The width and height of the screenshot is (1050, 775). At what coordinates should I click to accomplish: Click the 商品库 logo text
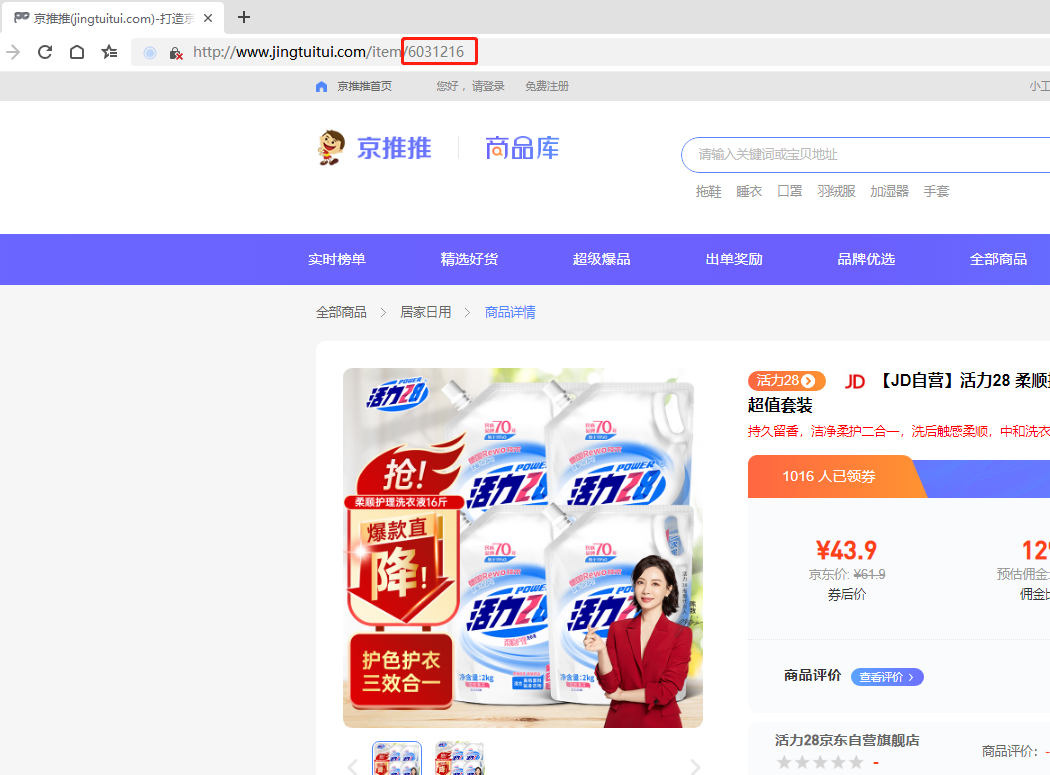pos(522,148)
